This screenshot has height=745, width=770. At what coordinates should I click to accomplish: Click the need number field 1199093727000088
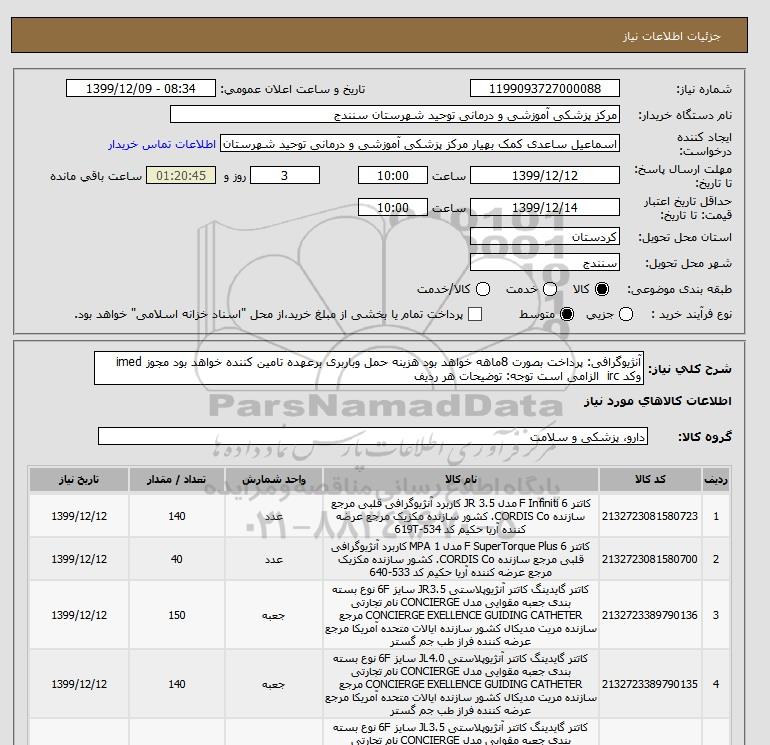tap(545, 88)
